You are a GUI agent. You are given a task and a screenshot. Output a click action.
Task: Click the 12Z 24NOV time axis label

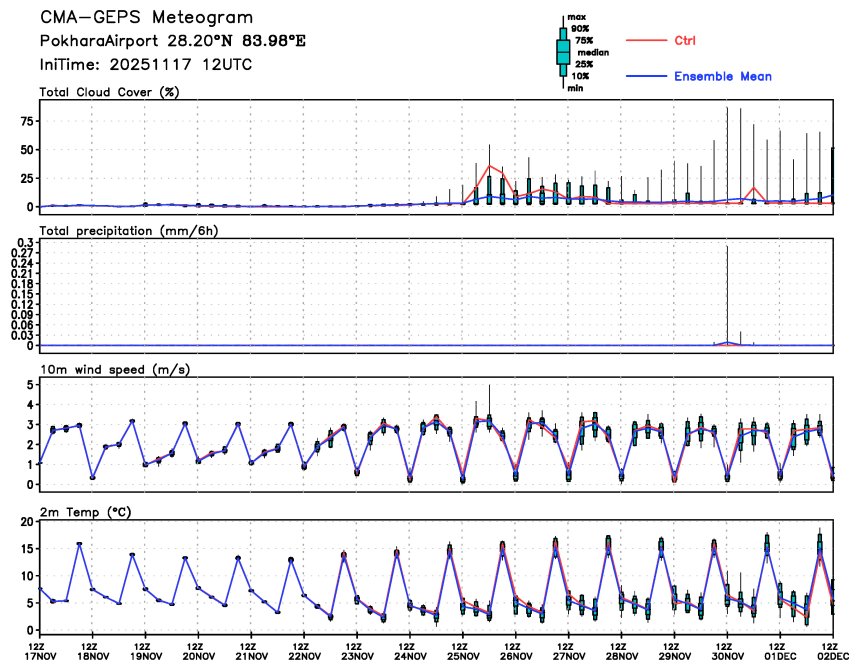410,652
